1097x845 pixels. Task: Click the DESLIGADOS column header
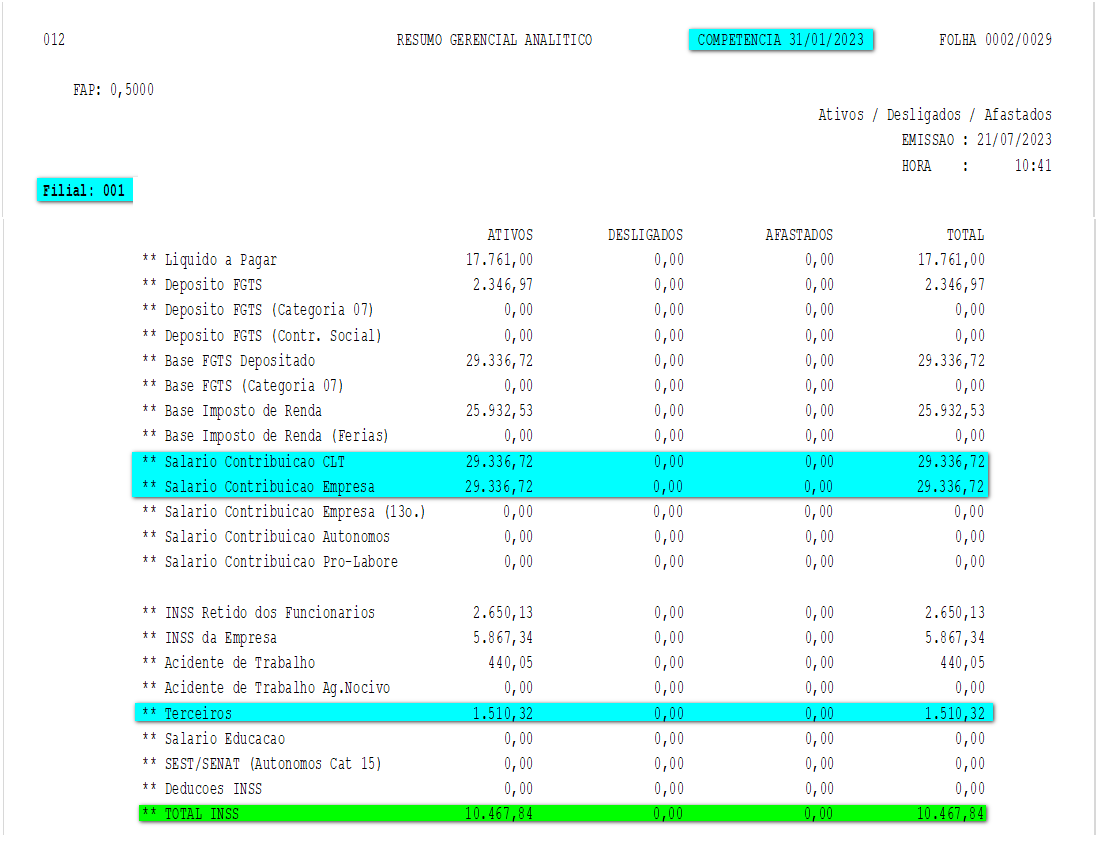(x=645, y=235)
